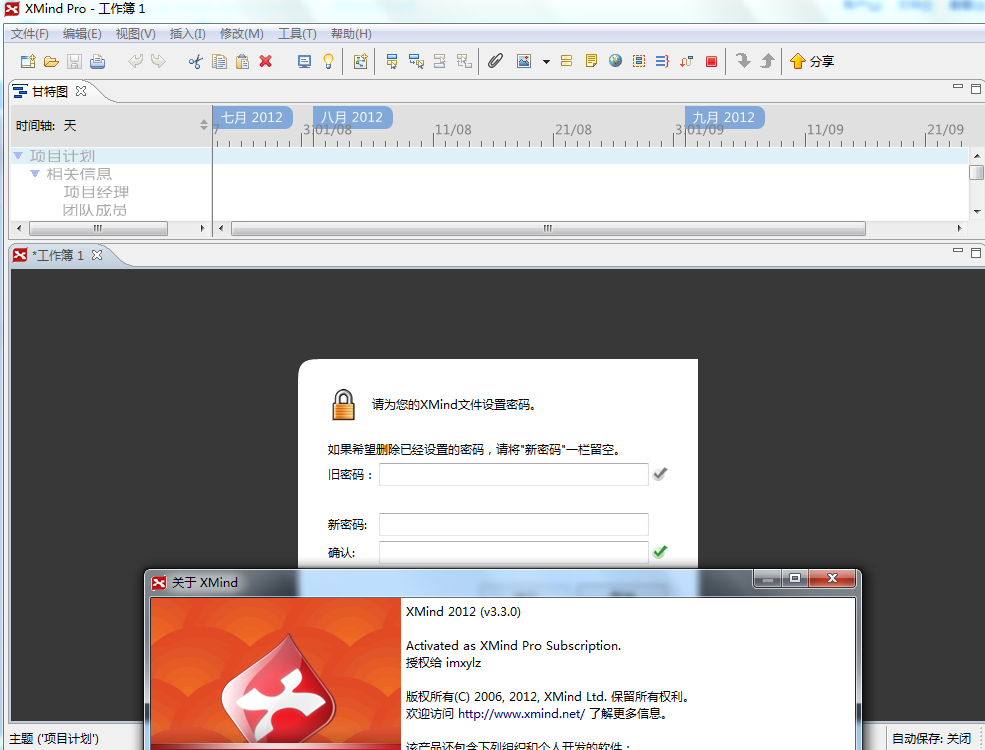Click the paperclip attachment icon
Viewport: 985px width, 750px height.
tap(496, 61)
